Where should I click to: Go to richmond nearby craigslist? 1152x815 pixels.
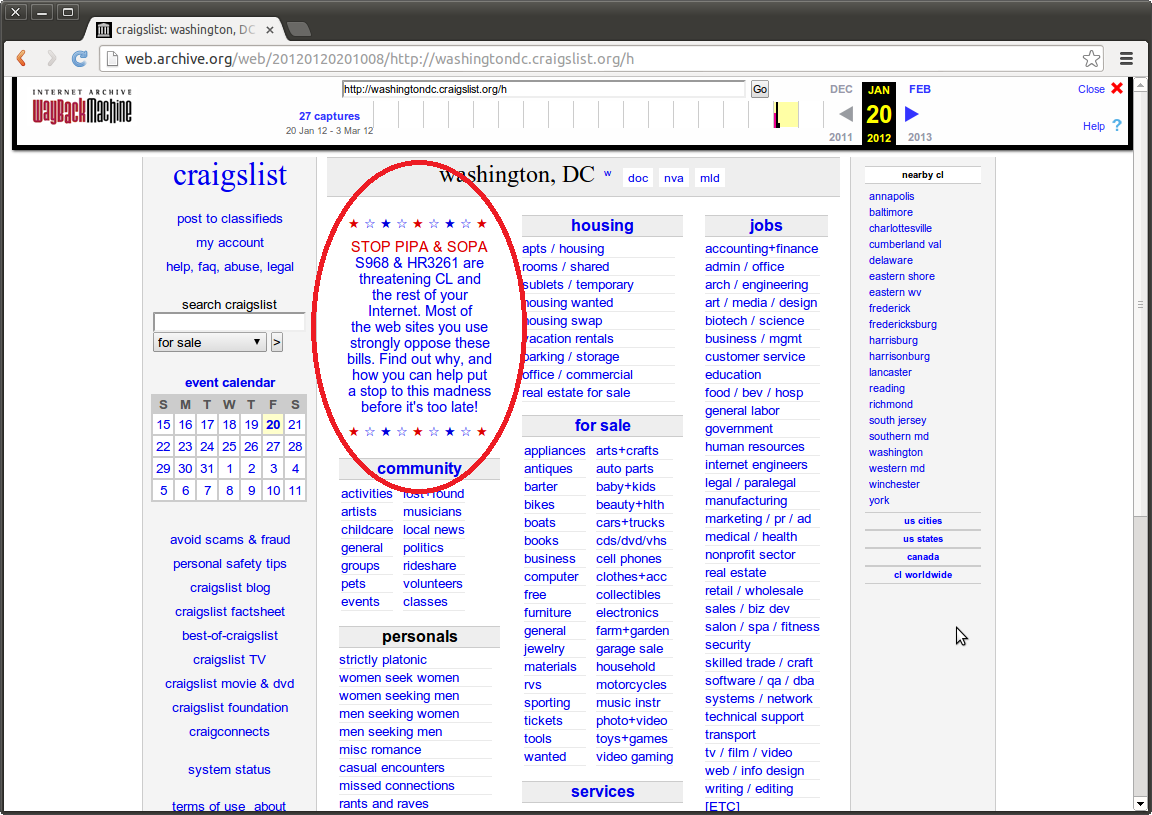pos(890,404)
